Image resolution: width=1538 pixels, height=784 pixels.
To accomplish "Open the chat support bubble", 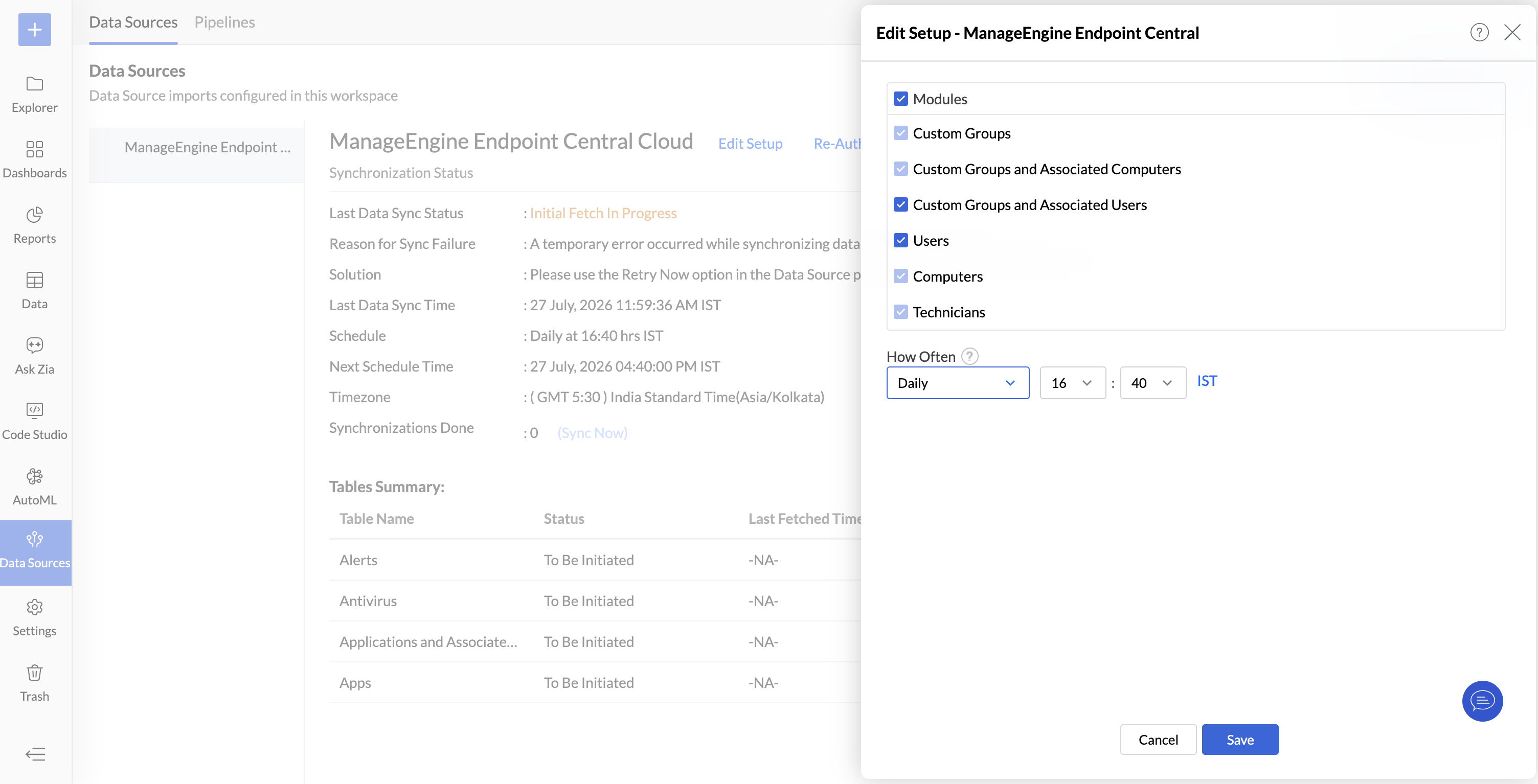I will [1482, 701].
